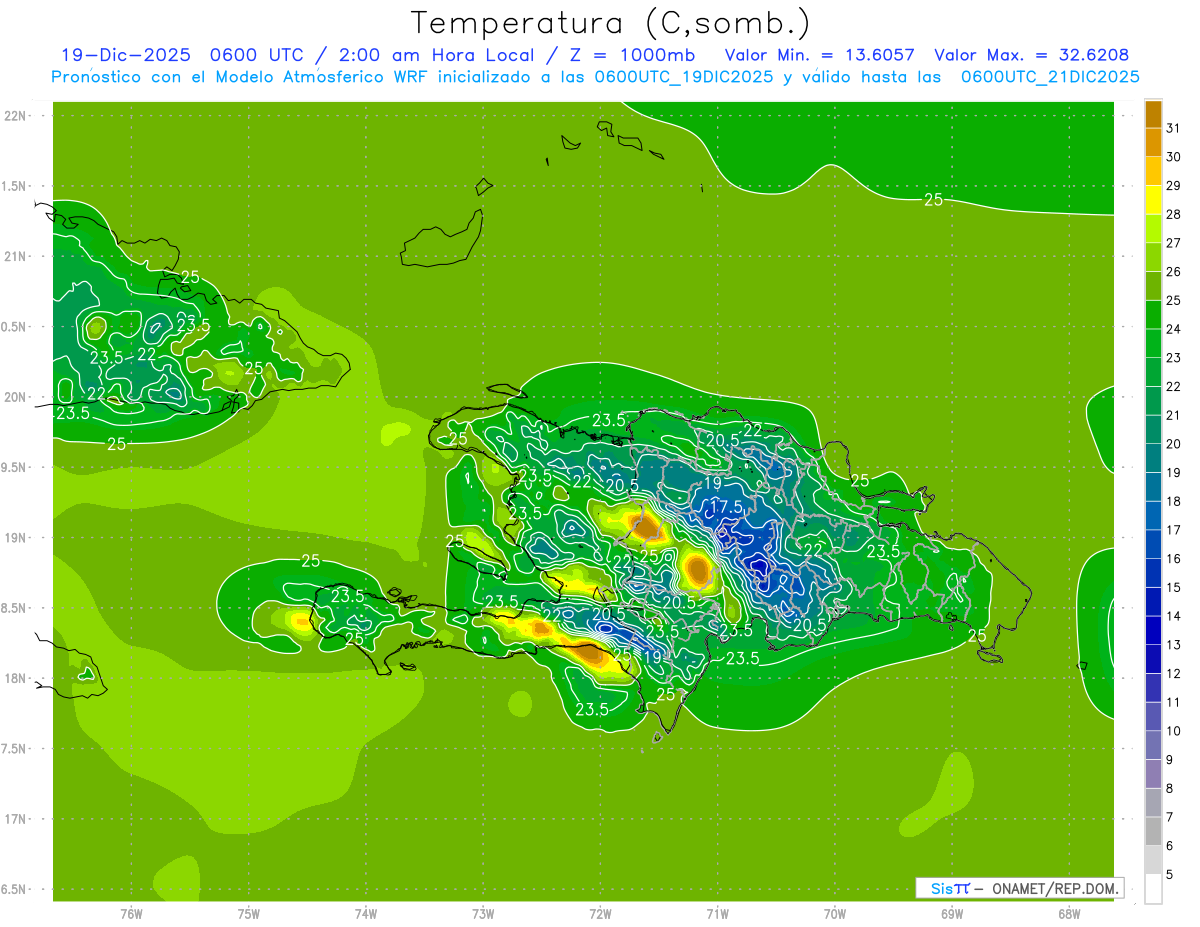Screen dimensions: 1200x927
Task: Click the dark blue swatch between 13 and 14
Action: 1153,630
